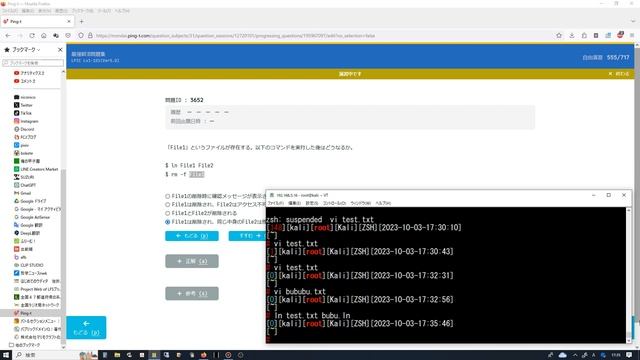This screenshot has width=640, height=360.
Task: Select the already-selected option 同じ中身のFile2
Action: [216, 222]
